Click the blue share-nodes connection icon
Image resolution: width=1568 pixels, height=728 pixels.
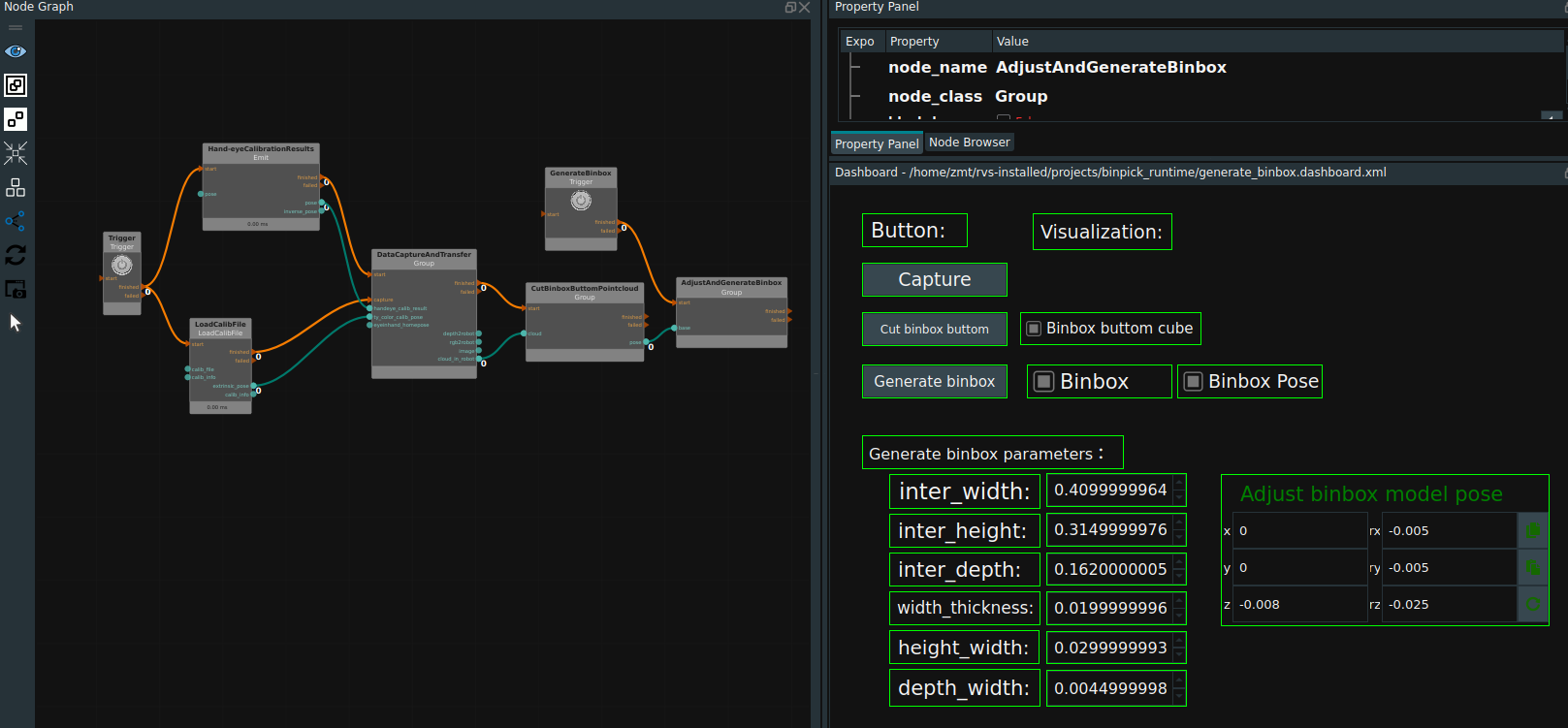16,221
